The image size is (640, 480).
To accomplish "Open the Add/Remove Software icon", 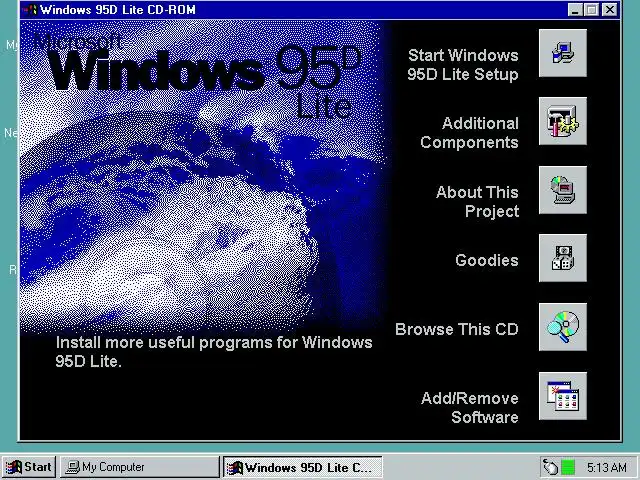I will tap(563, 396).
